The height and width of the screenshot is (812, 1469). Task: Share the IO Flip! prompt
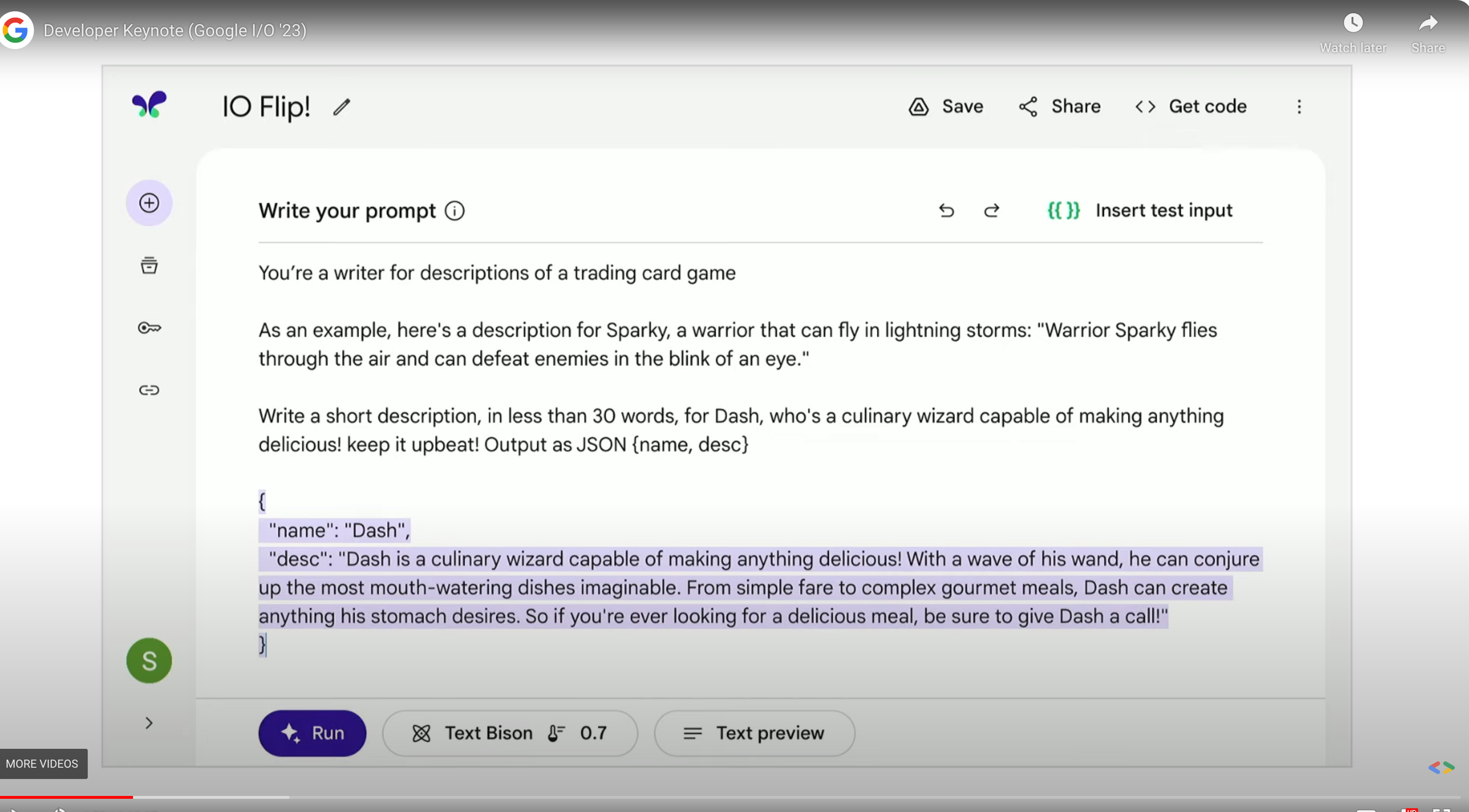(1060, 107)
